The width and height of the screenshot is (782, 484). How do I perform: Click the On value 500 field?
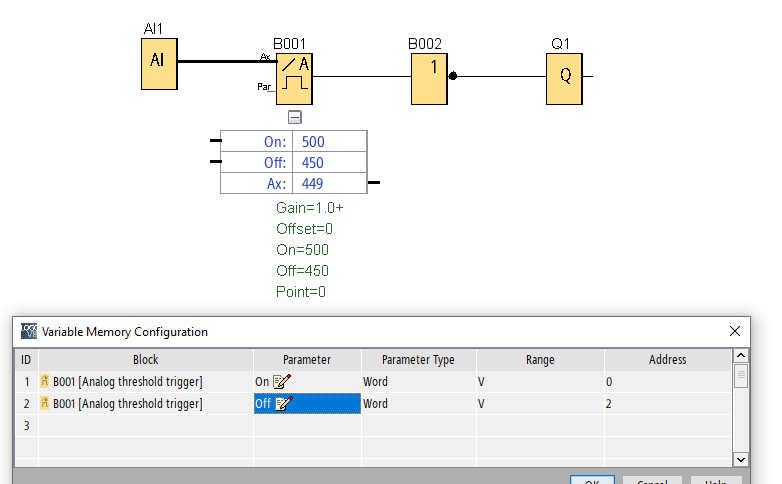coord(329,142)
